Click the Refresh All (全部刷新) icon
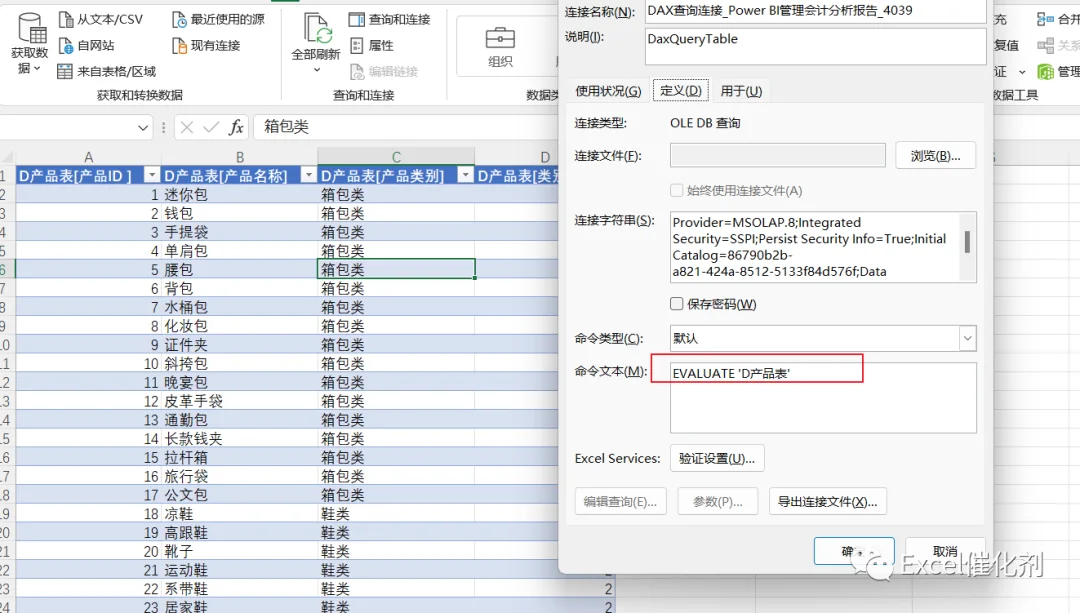The image size is (1080, 613). click(x=316, y=30)
